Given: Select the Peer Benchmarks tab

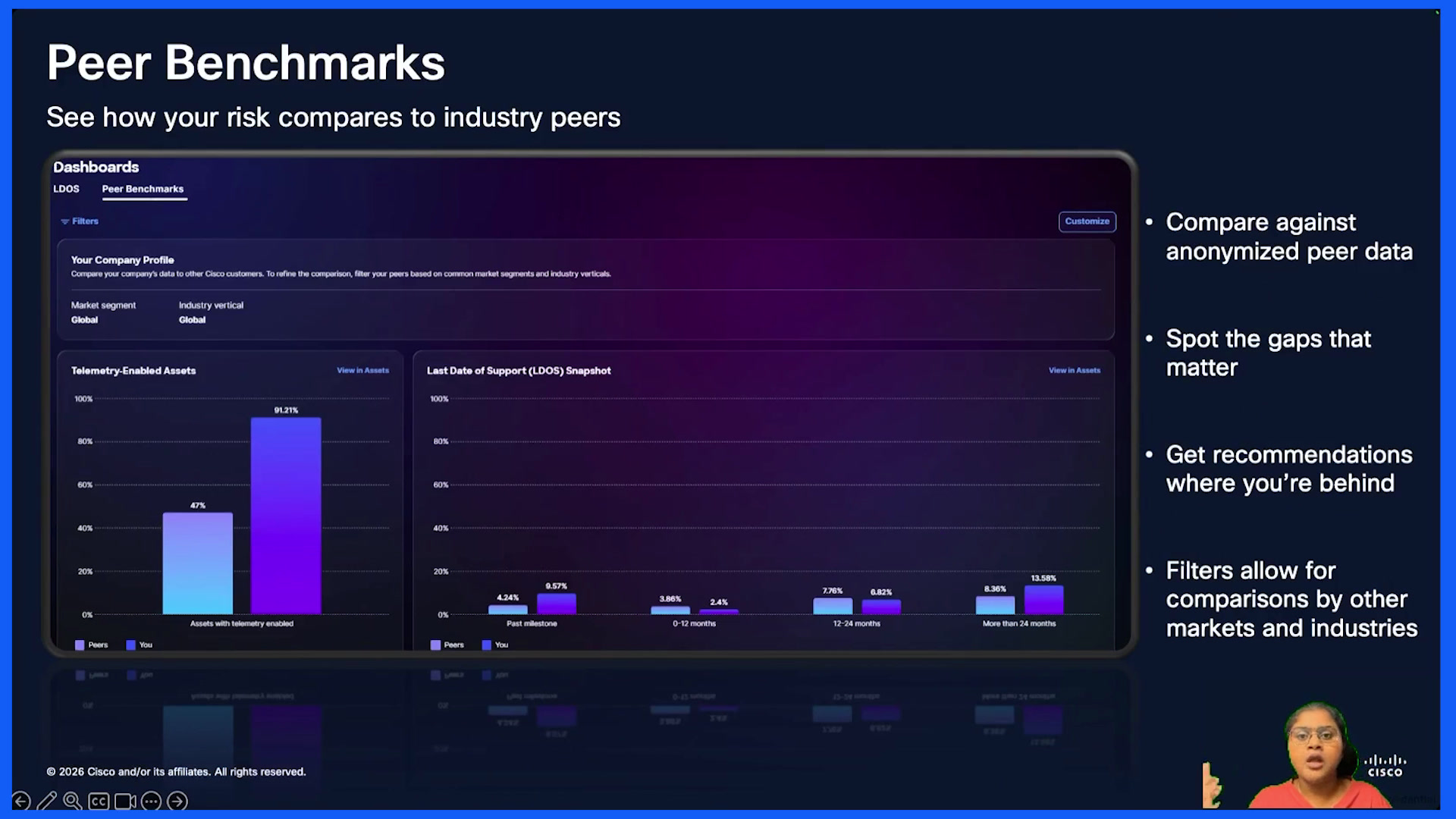Looking at the screenshot, I should tap(143, 189).
